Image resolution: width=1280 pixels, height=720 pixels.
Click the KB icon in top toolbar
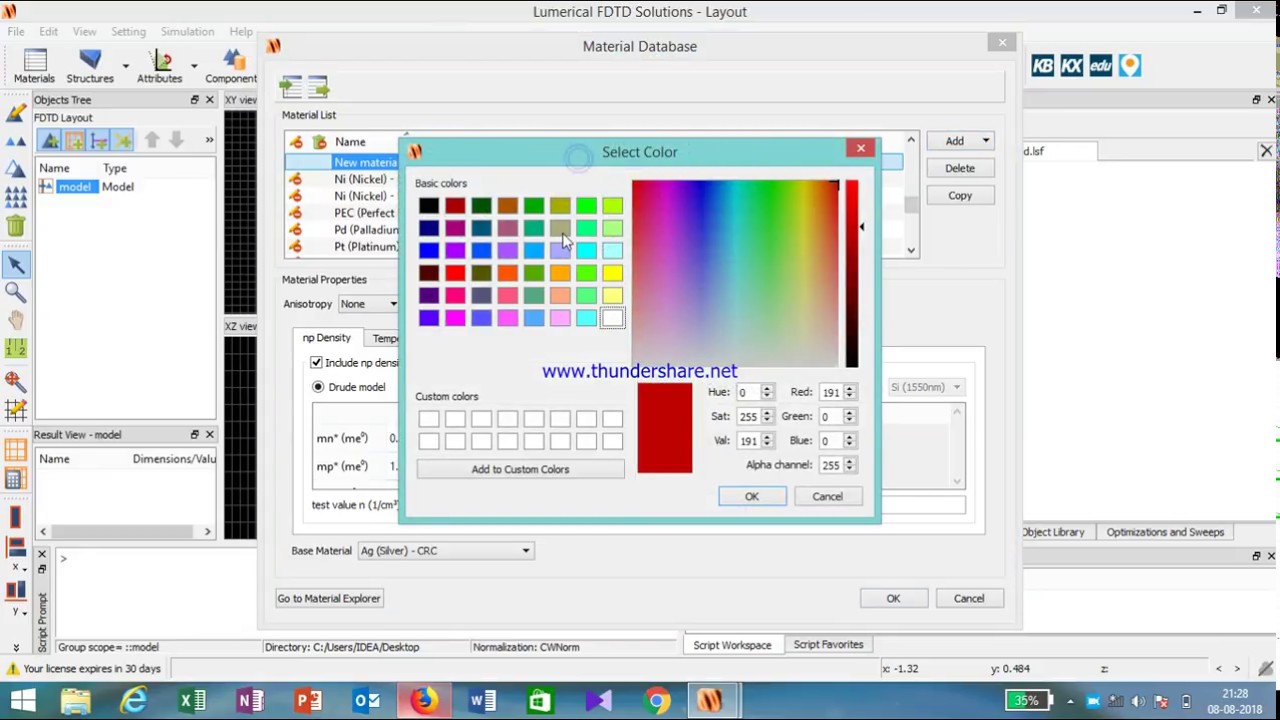point(1043,66)
